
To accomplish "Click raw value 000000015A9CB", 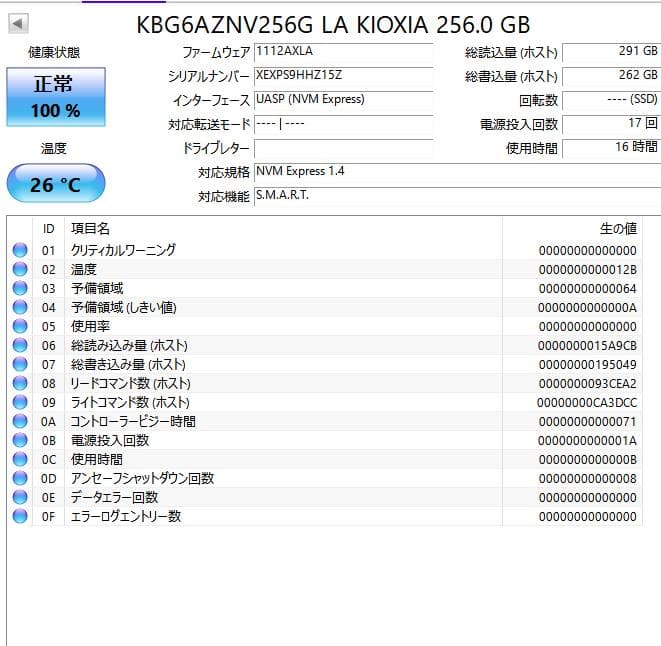I will (x=588, y=345).
